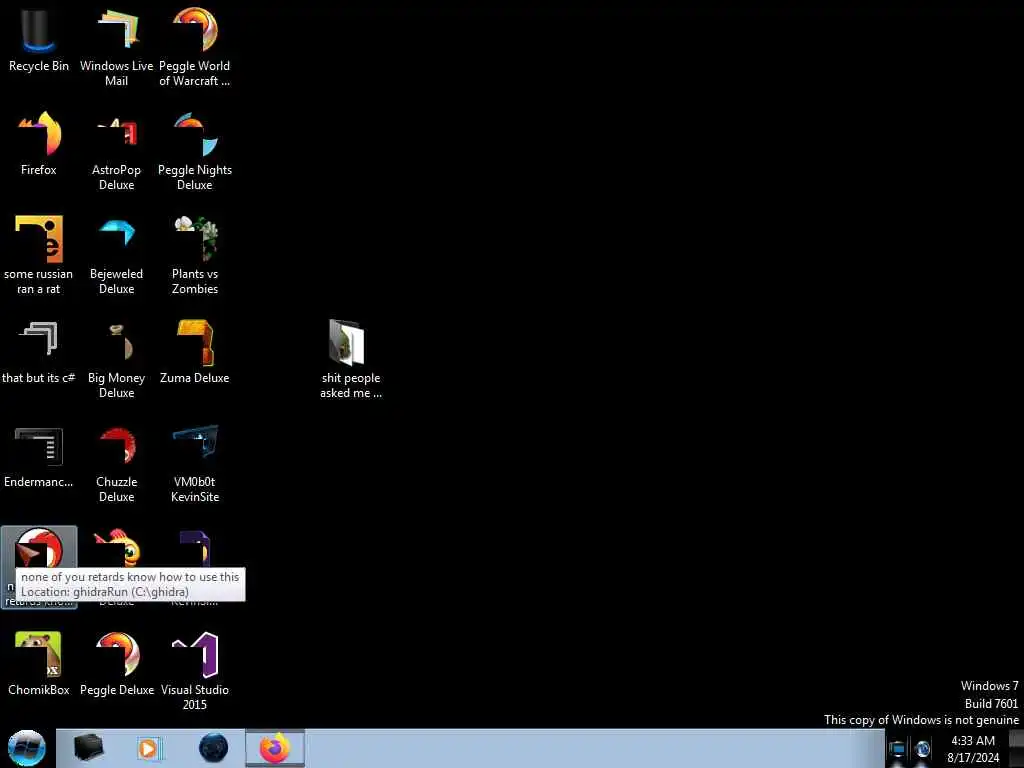
Task: Switch to the Firefox taskbar button
Action: pos(275,748)
